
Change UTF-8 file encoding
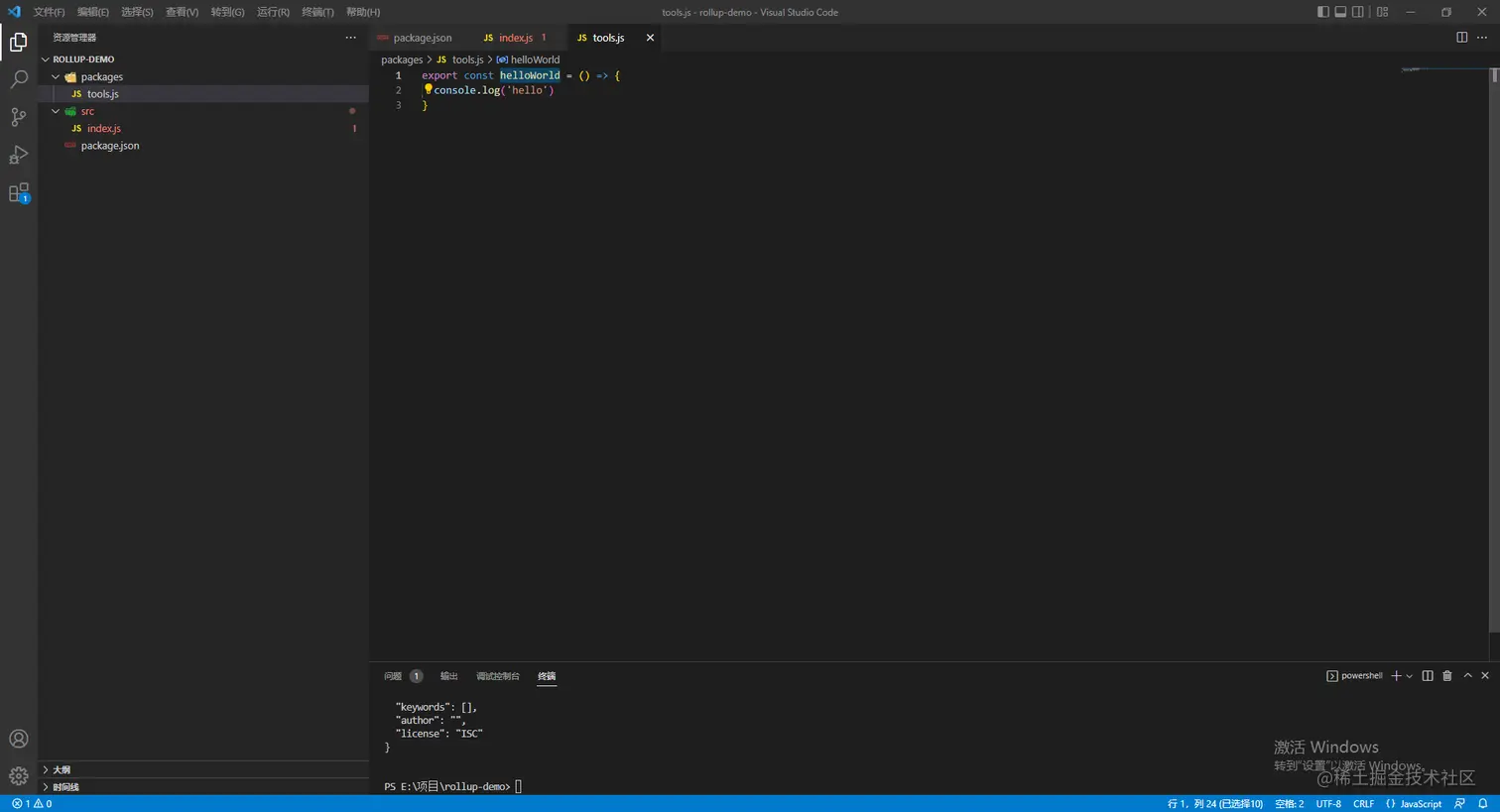click(1328, 804)
